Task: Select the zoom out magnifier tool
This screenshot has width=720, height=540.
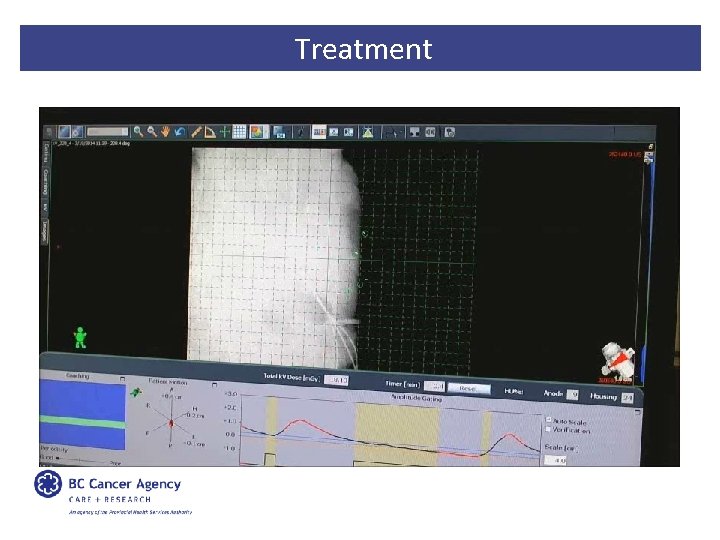Action: 152,132
